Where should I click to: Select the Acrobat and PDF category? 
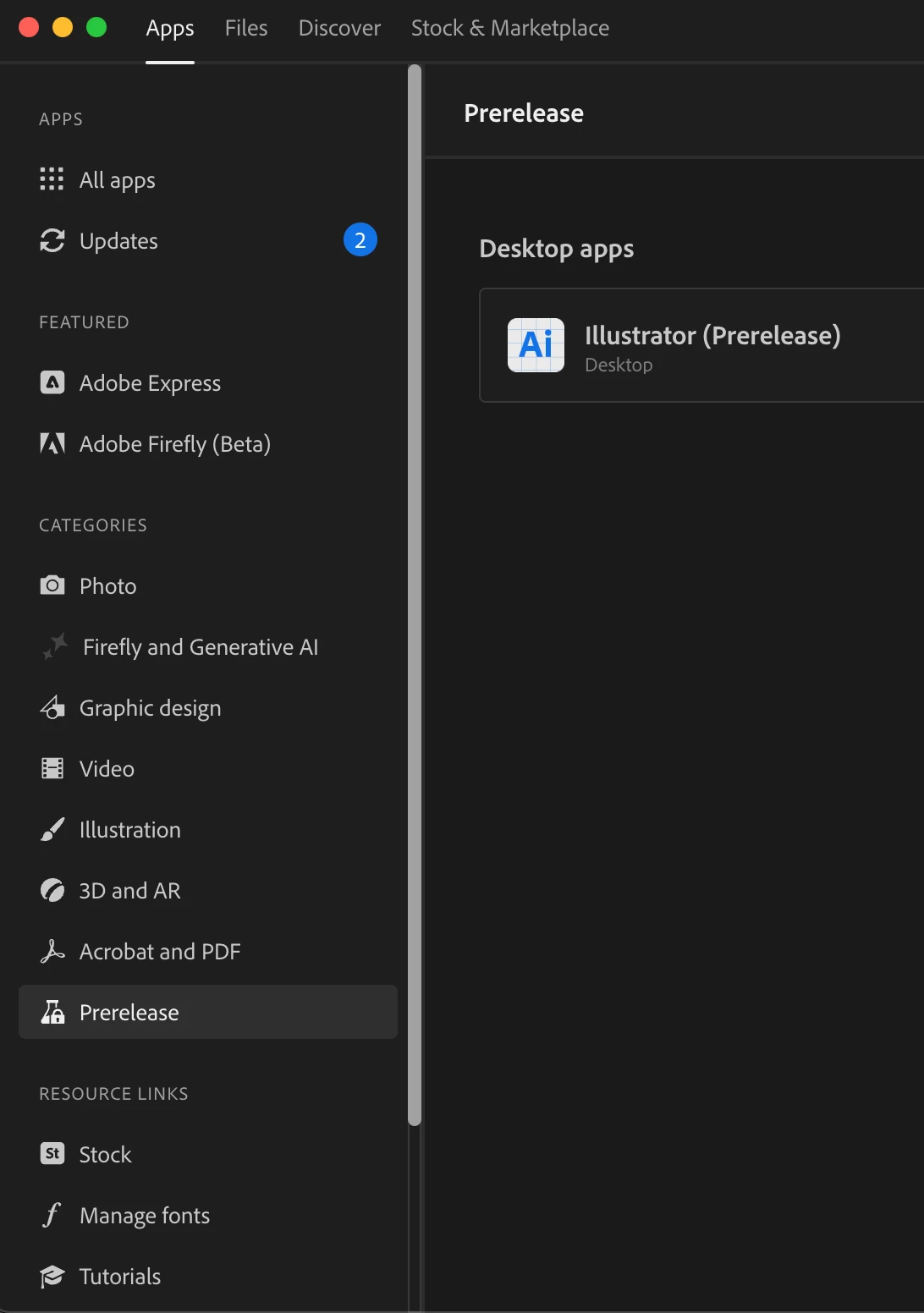208,952
